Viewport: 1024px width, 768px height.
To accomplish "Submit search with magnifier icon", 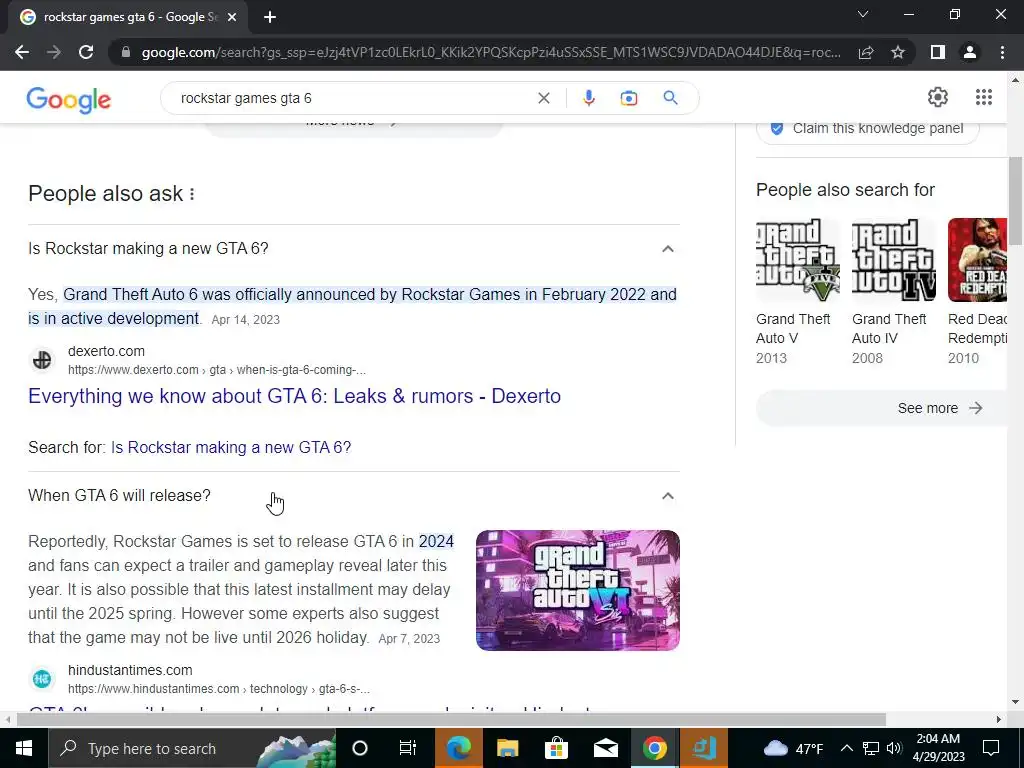I will tap(670, 98).
